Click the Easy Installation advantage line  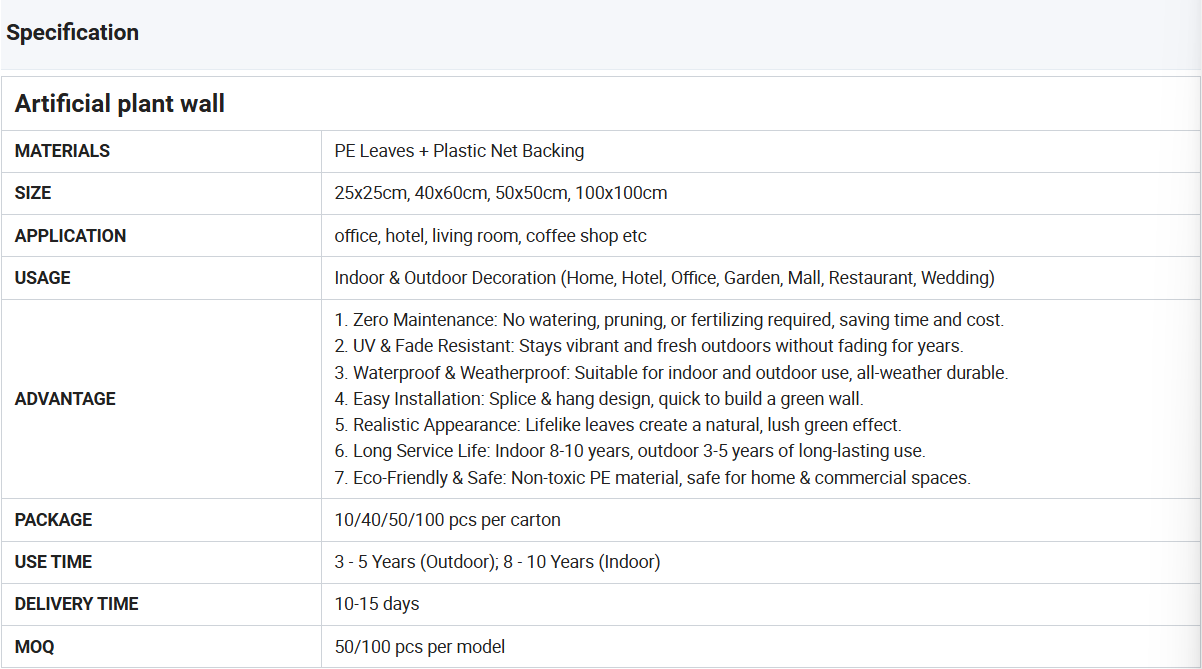point(598,399)
